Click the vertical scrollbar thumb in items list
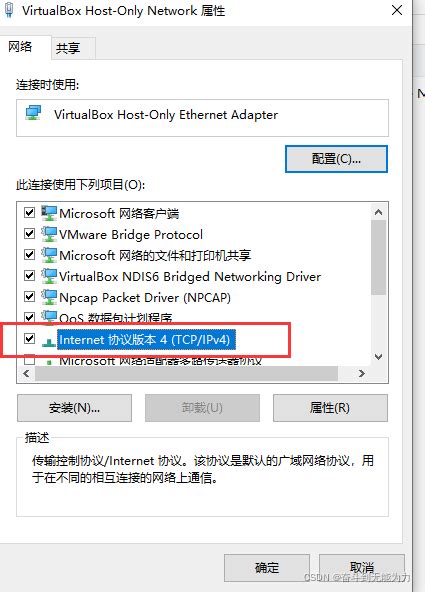 pos(379,257)
